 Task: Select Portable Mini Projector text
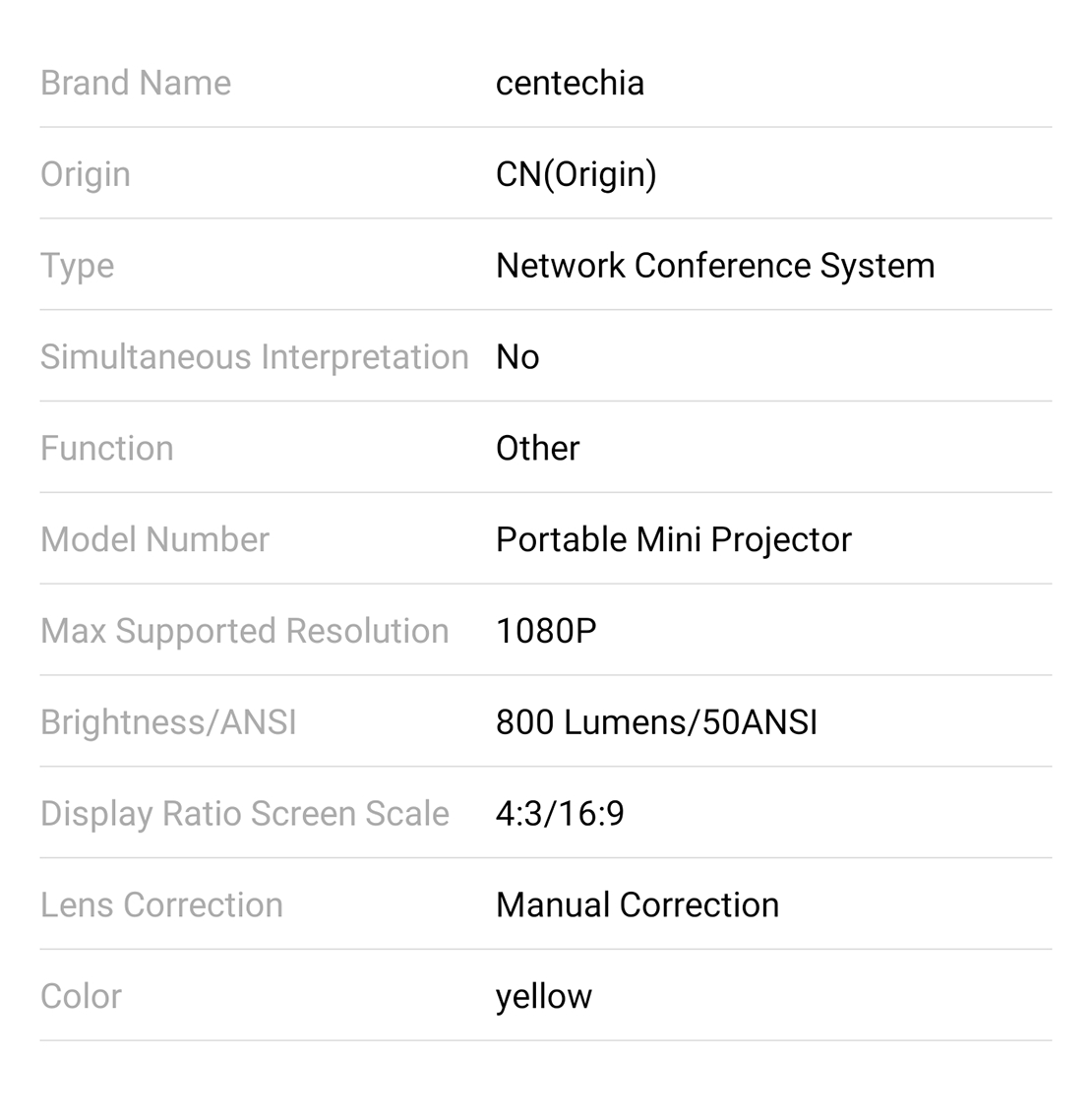(674, 539)
